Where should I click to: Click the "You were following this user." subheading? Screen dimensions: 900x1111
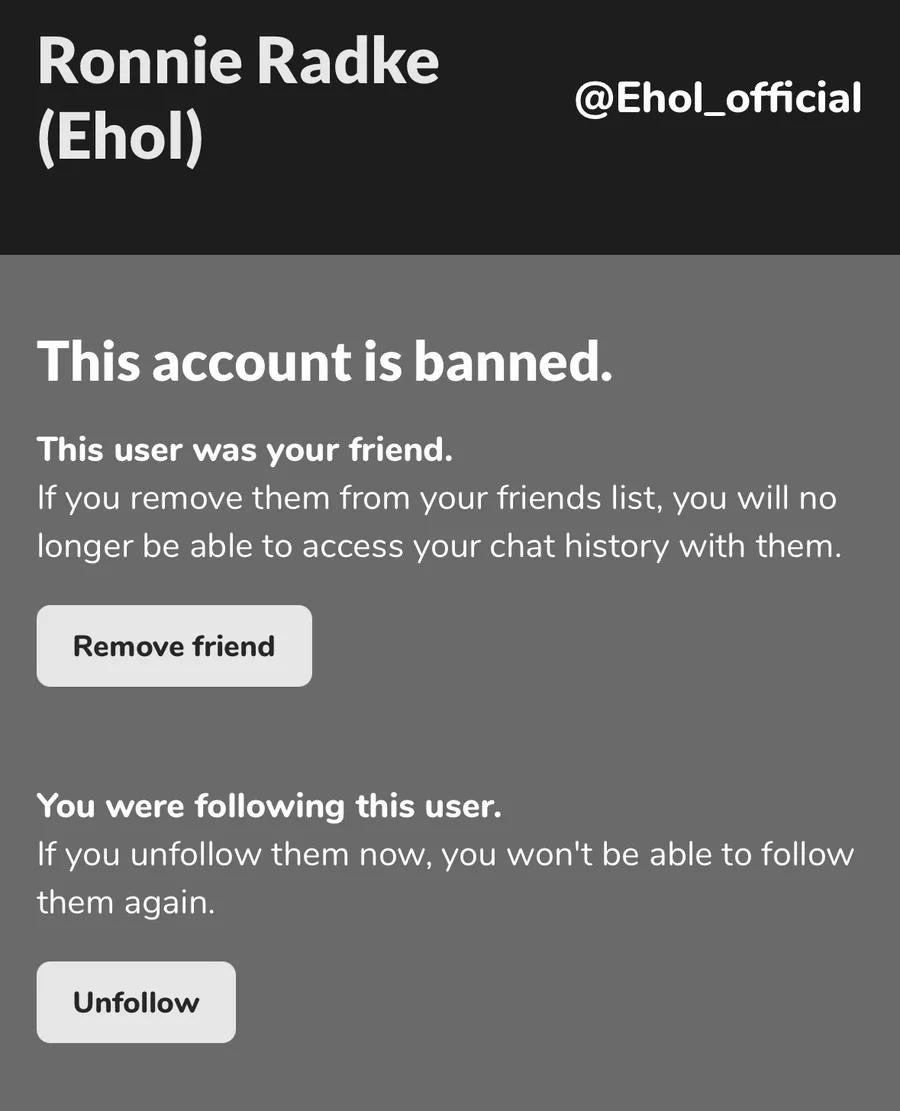269,805
